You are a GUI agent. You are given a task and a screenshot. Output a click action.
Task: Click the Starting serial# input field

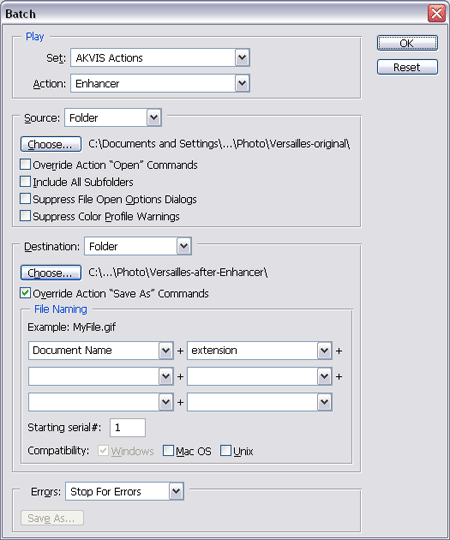[128, 427]
